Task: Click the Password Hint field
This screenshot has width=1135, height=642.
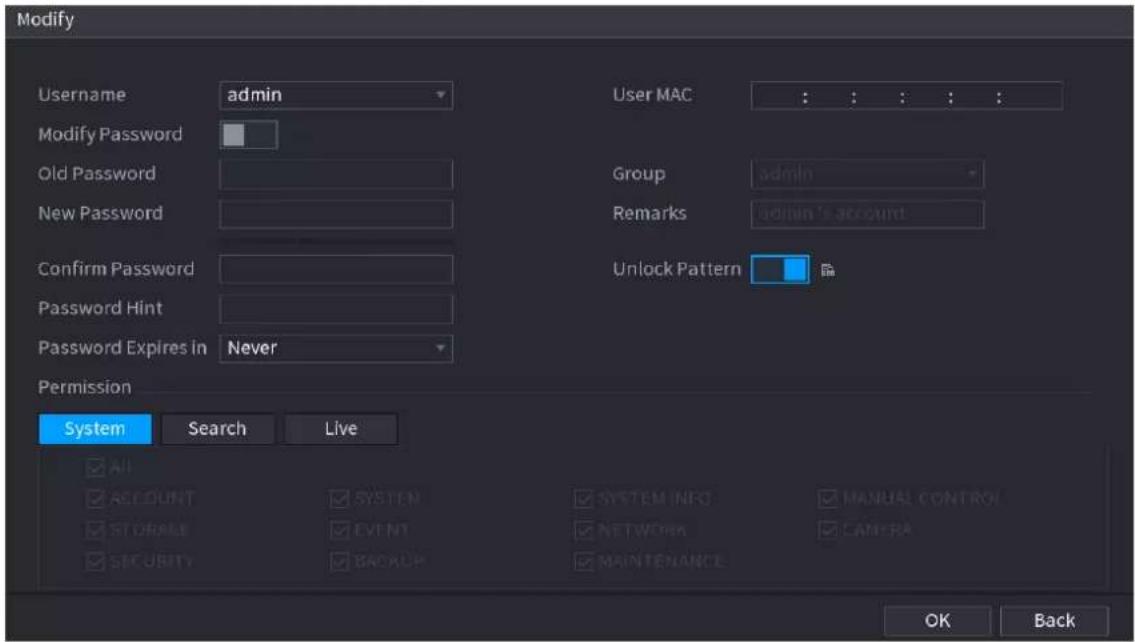Action: (x=336, y=309)
